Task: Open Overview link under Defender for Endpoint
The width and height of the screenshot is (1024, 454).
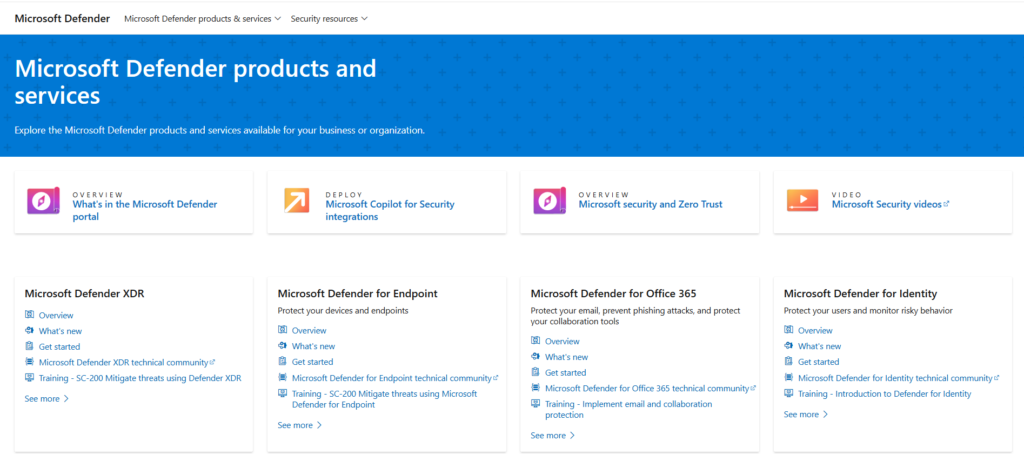Action: click(309, 331)
